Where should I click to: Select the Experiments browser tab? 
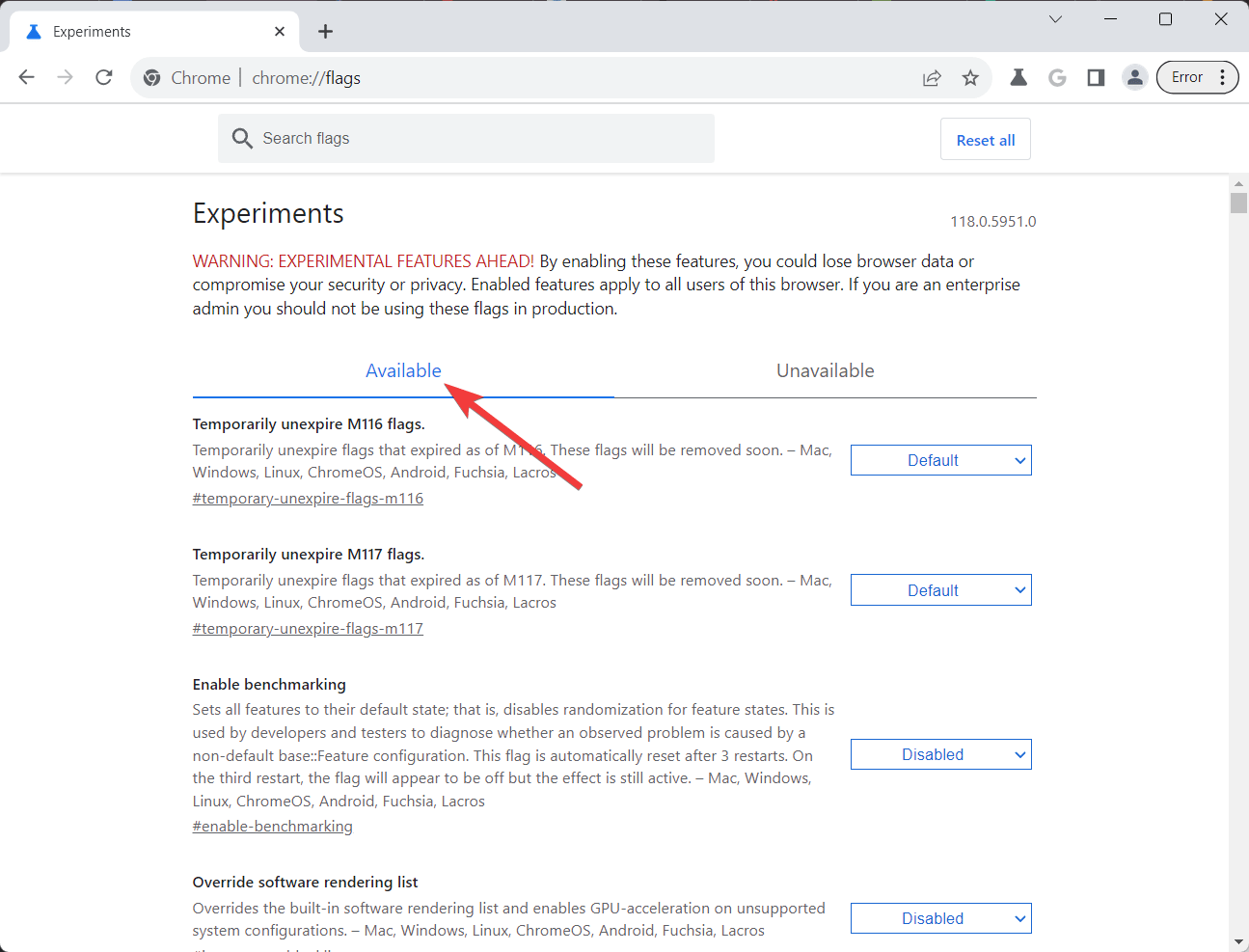coord(154,32)
